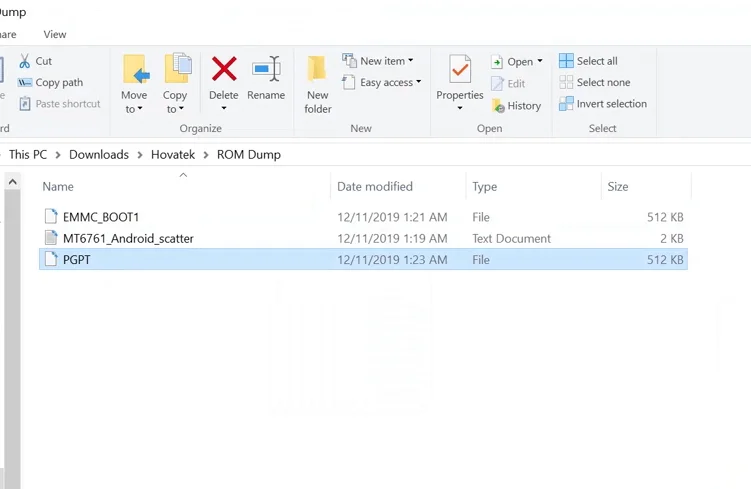Click the Copy path icon
Viewport: 751px width, 489px height.
(x=25, y=82)
